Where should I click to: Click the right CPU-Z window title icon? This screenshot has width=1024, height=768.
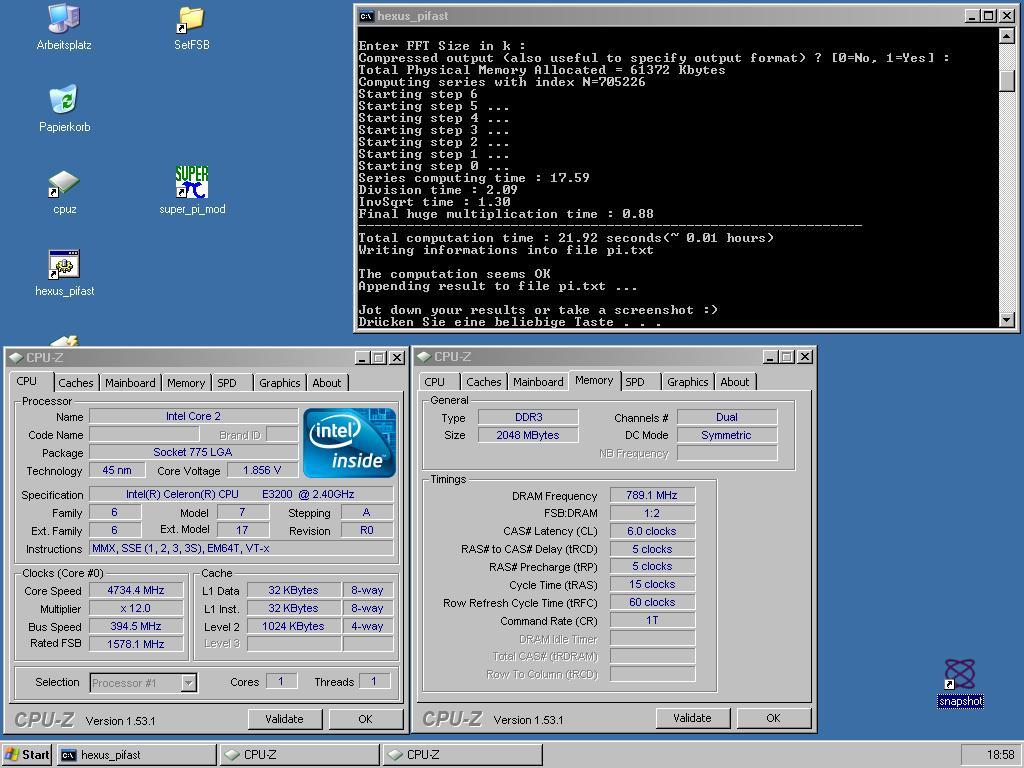[424, 357]
